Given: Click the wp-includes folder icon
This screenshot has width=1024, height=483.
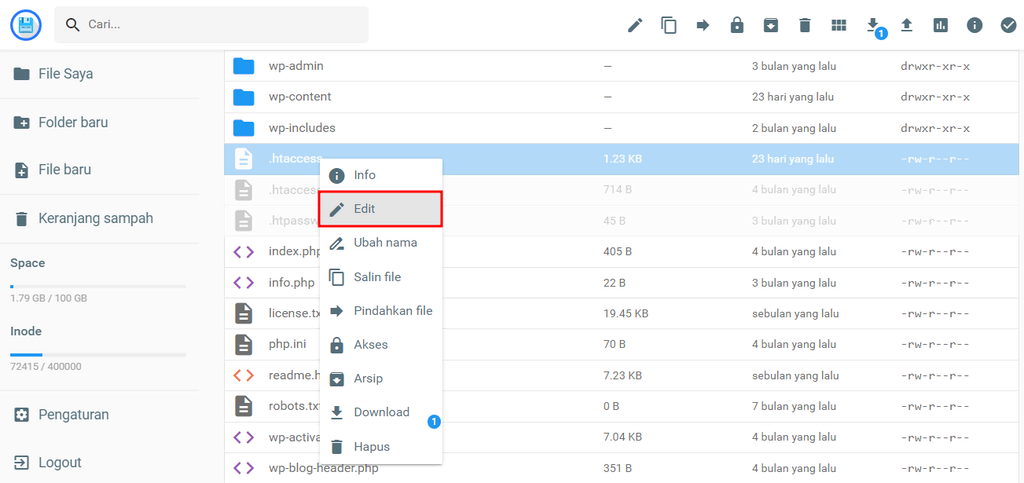Looking at the screenshot, I should (x=244, y=127).
